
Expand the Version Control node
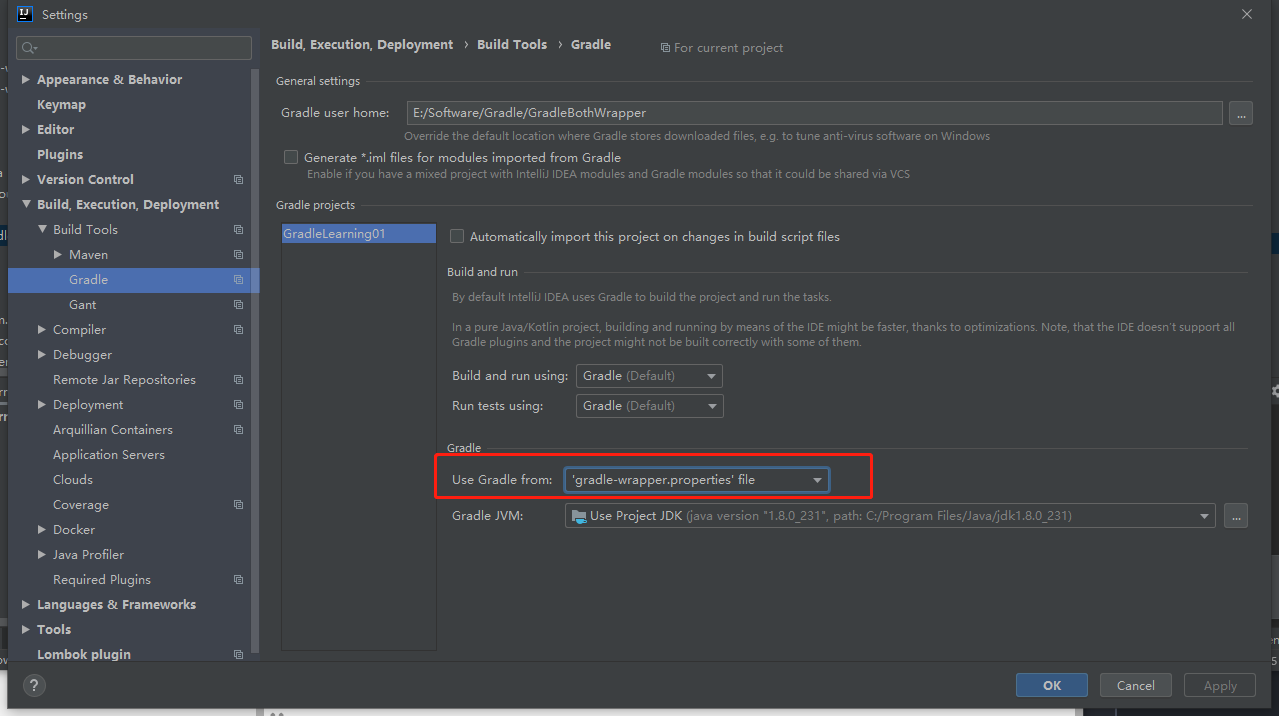(26, 180)
